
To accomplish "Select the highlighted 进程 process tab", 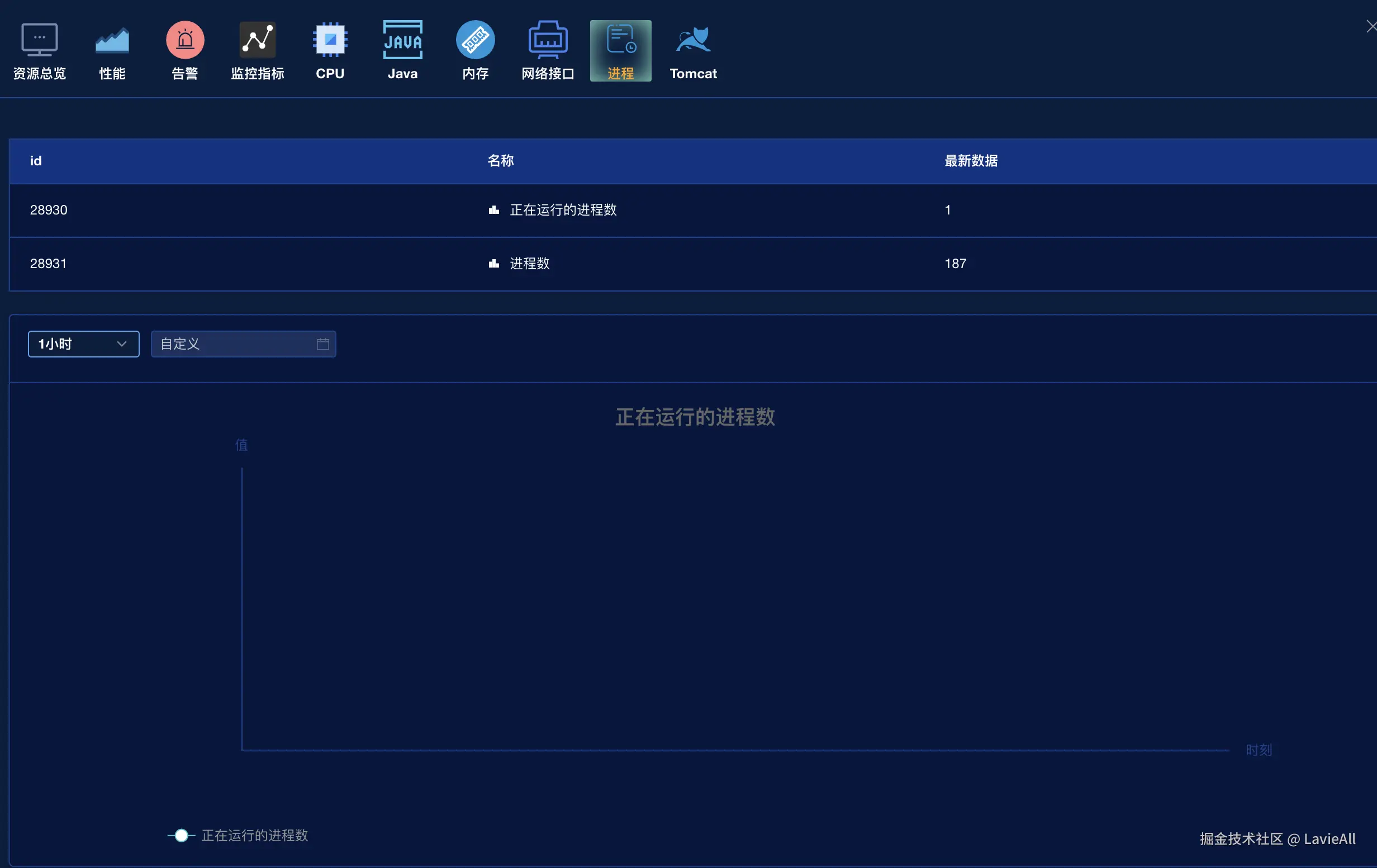I will [620, 50].
